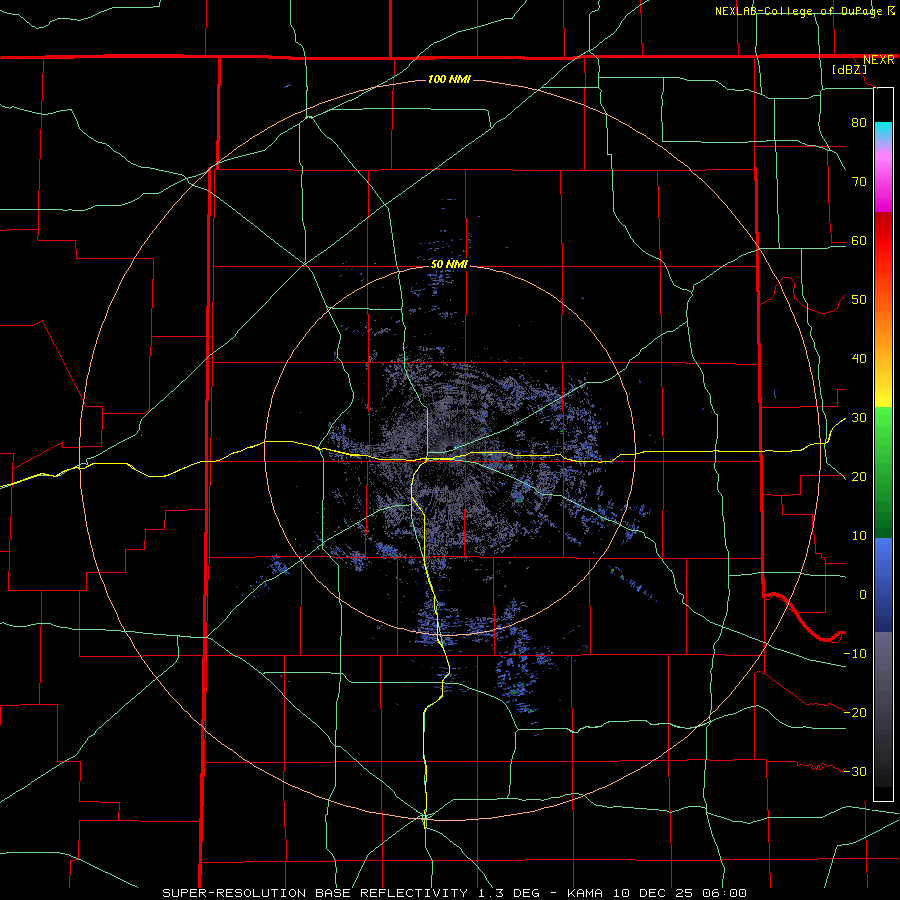The image size is (900, 900).
Task: Click the 10 value on dBZ scale
Action: pos(859,536)
